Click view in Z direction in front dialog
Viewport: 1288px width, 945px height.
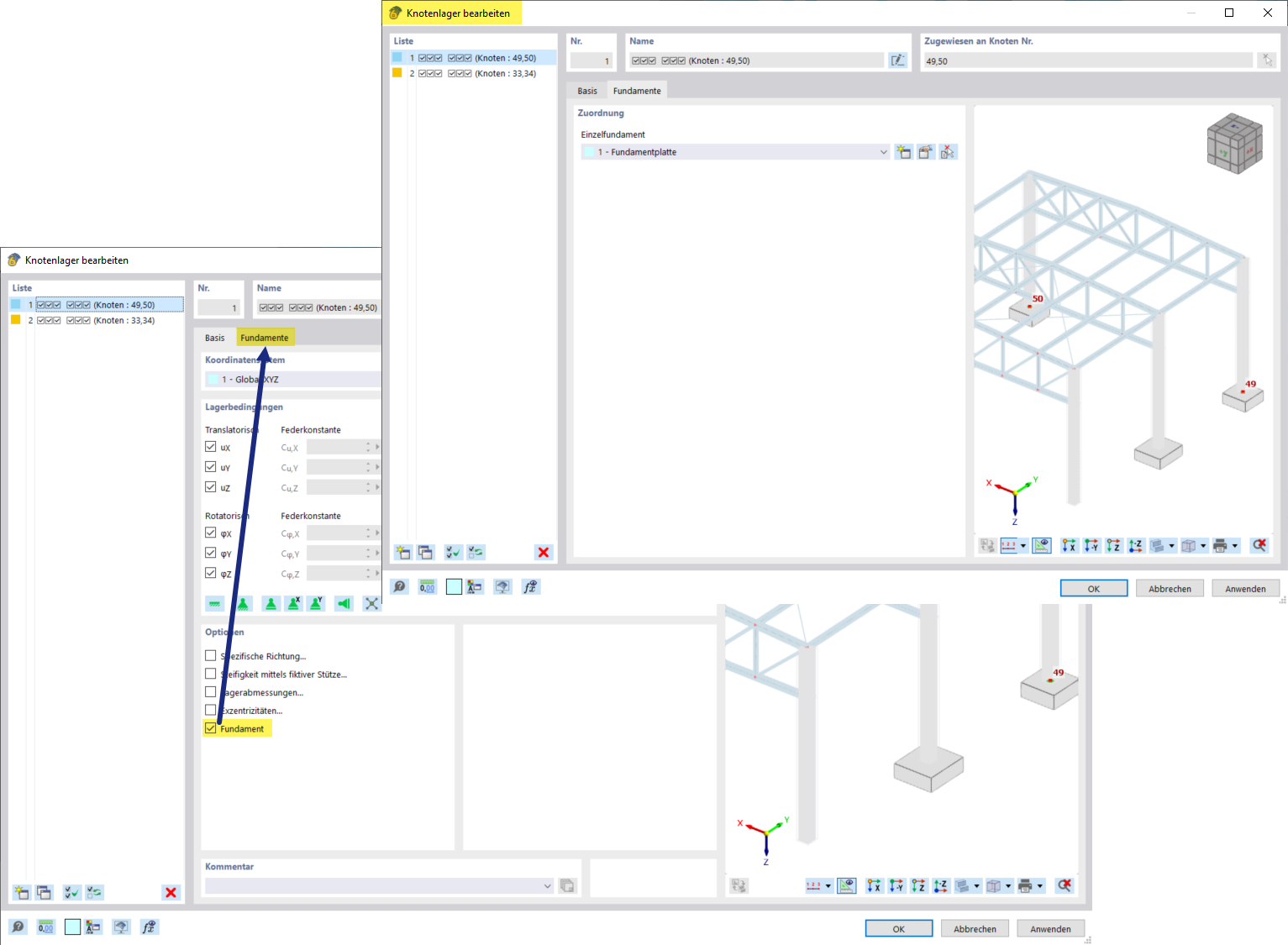(1113, 546)
